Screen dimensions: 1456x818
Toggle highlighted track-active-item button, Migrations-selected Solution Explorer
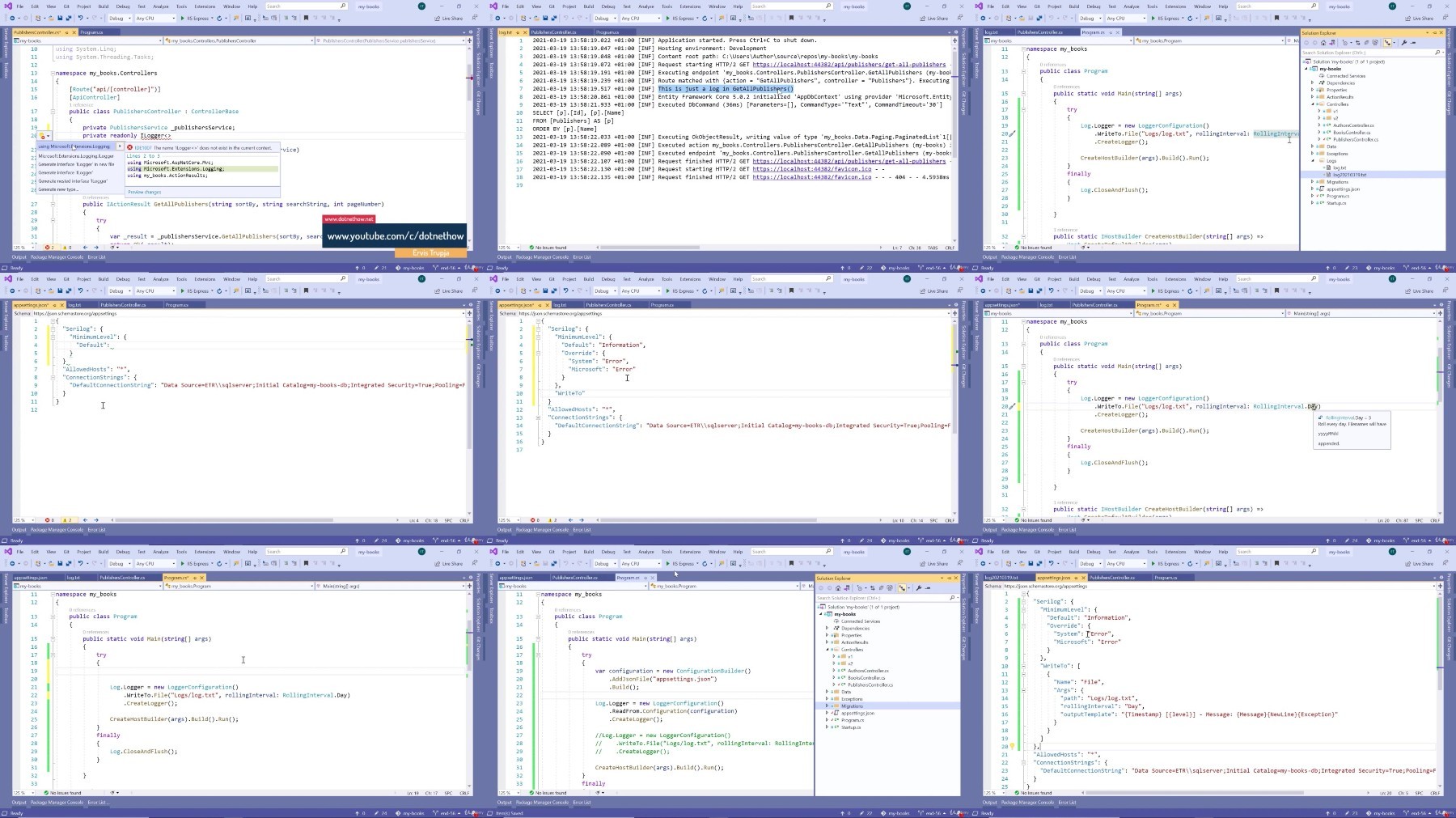(x=902, y=588)
